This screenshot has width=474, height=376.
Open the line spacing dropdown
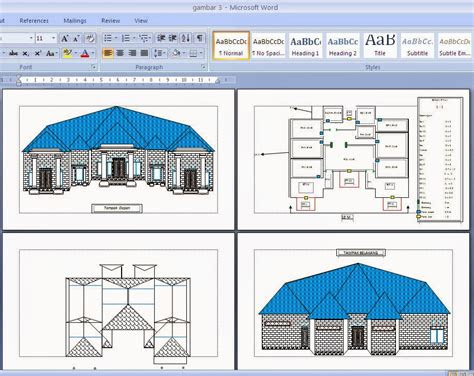click(x=159, y=53)
